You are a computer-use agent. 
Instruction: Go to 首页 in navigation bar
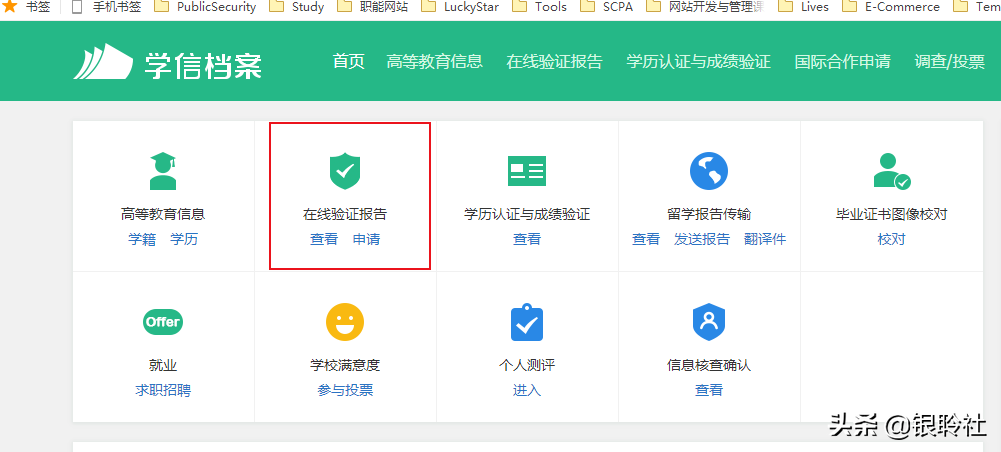pyautogui.click(x=349, y=61)
